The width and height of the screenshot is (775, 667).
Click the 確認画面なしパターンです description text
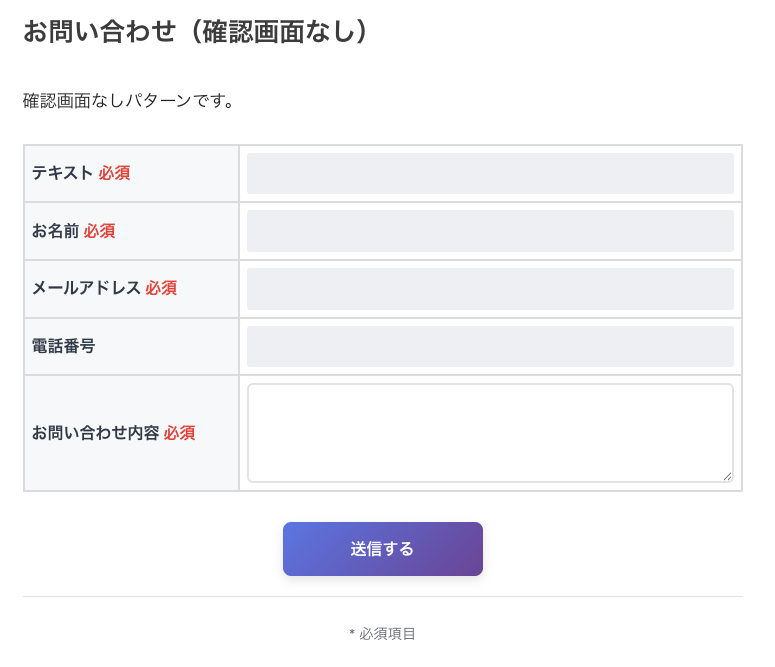tap(129, 101)
